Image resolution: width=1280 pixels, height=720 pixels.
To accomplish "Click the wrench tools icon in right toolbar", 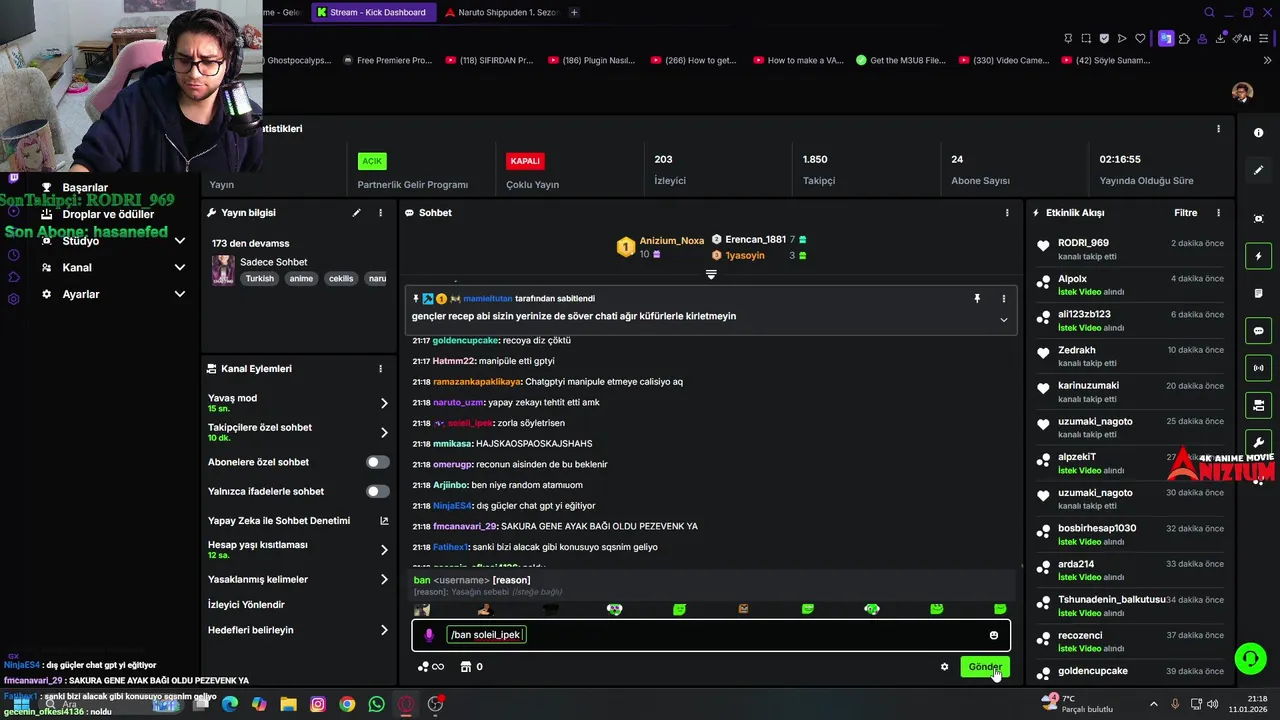I will click(1258, 442).
